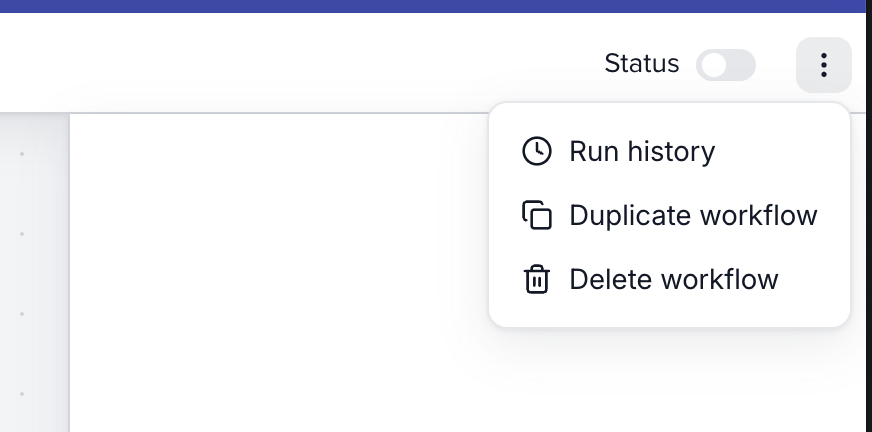The image size is (872, 432).
Task: Click the clock icon beside Run history
Action: (537, 151)
